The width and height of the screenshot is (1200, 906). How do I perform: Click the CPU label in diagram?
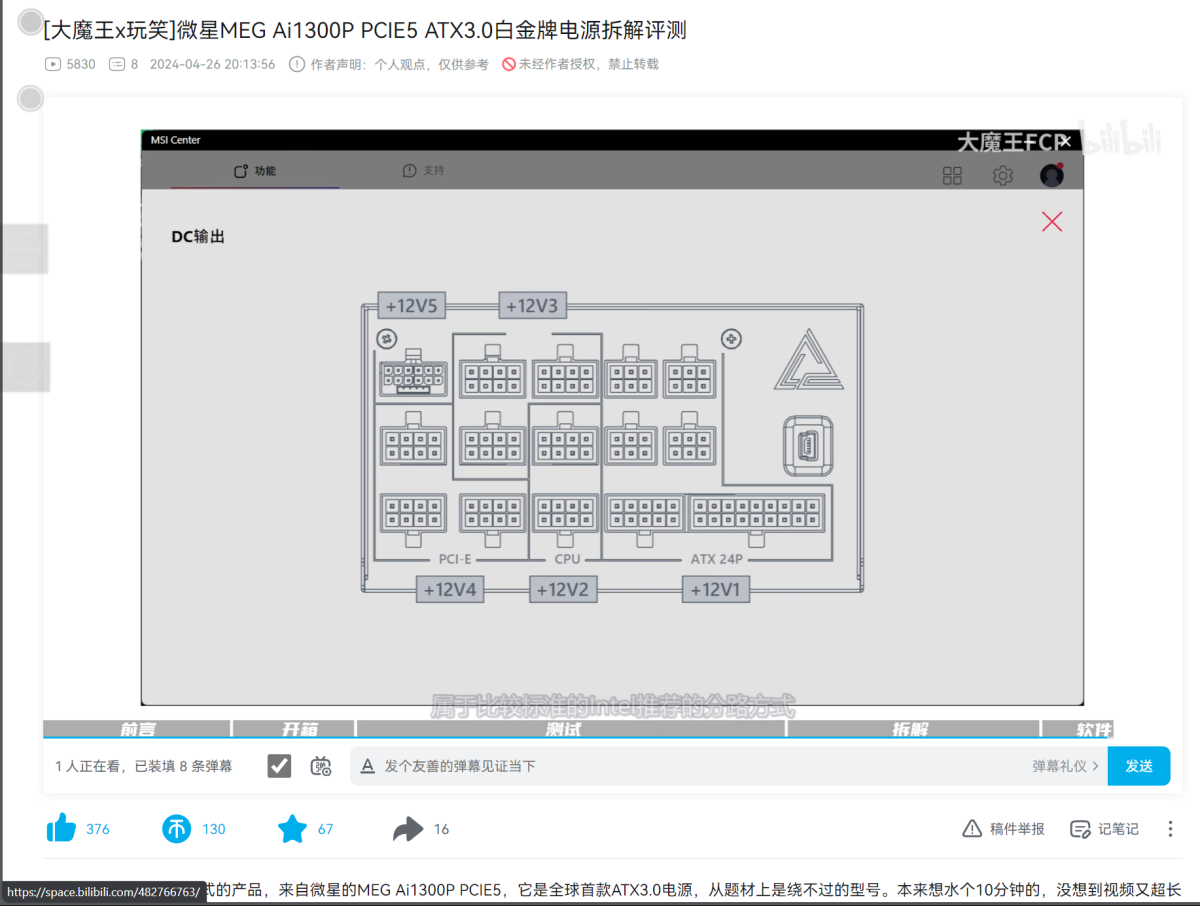pos(567,559)
